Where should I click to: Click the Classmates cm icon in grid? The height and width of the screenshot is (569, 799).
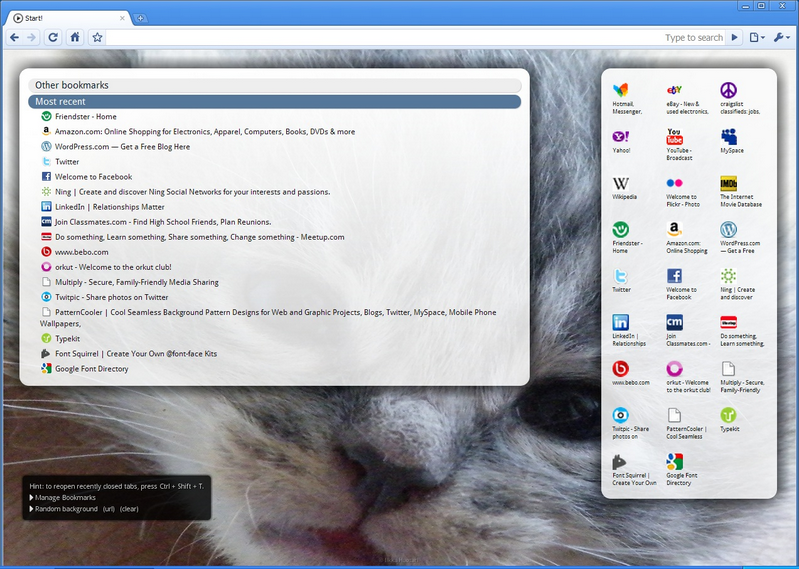[x=674, y=322]
